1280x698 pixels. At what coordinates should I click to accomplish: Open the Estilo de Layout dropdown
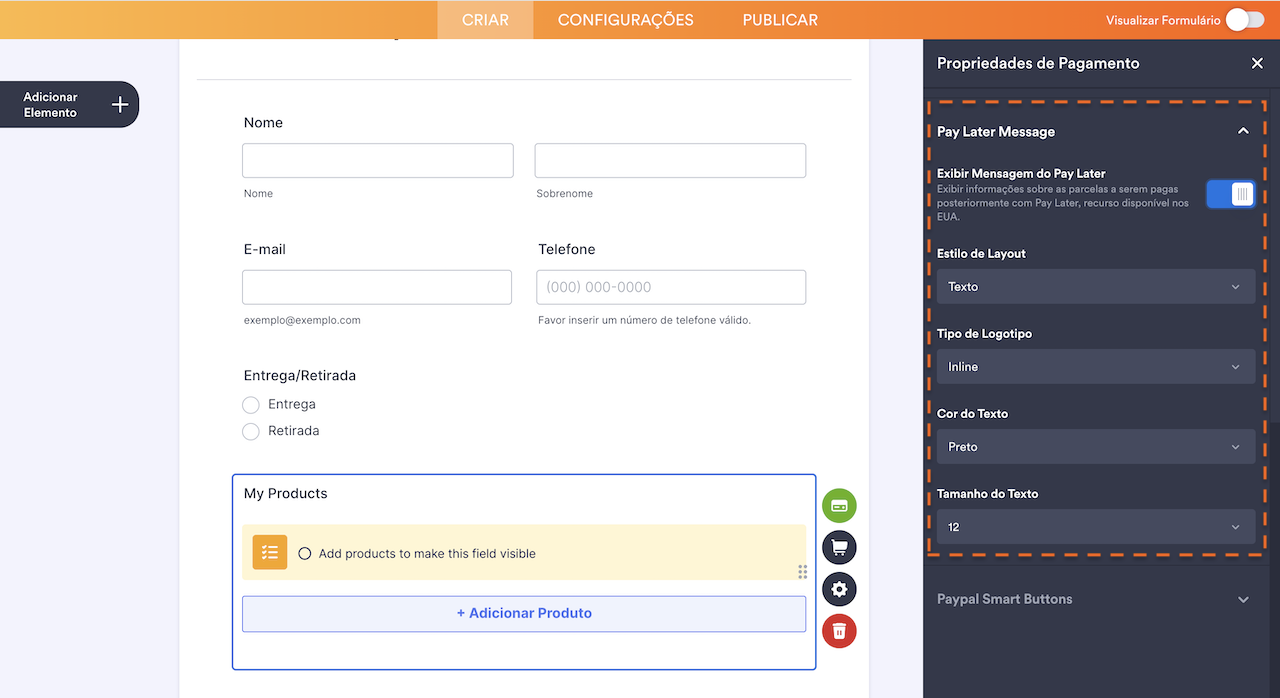click(x=1095, y=286)
